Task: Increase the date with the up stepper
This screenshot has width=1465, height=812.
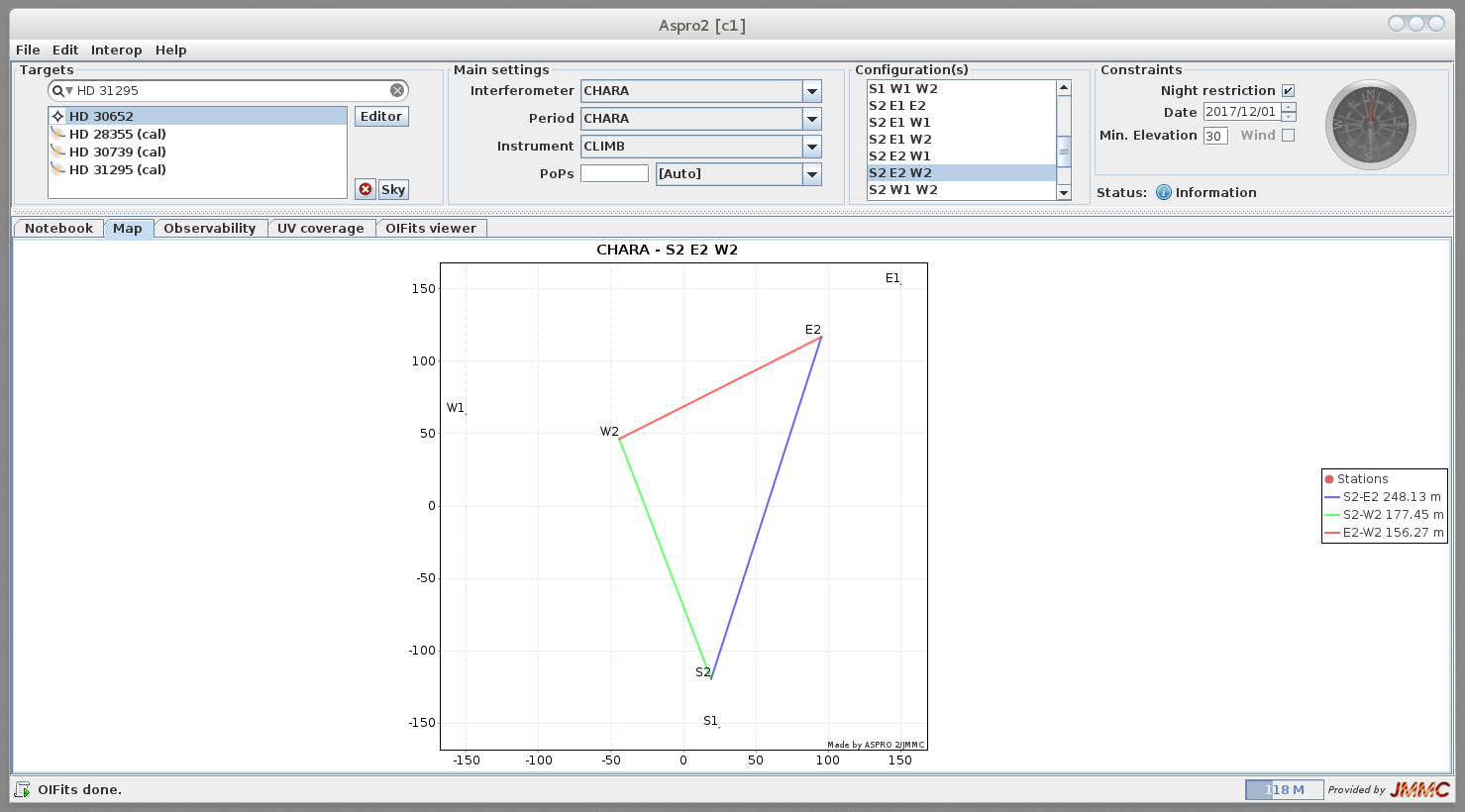Action: [x=1289, y=107]
